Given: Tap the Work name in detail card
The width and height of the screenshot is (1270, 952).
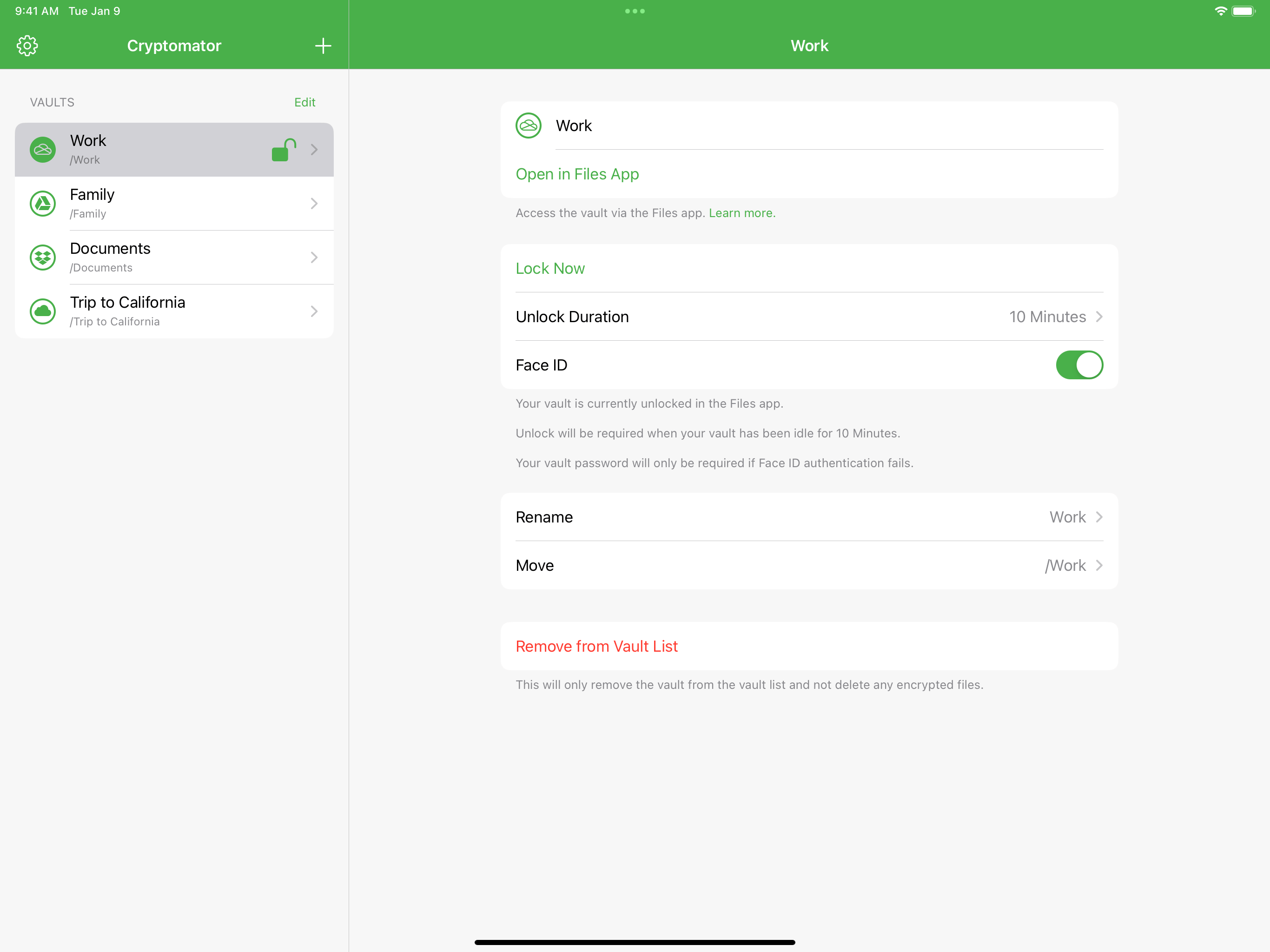Looking at the screenshot, I should pyautogui.click(x=574, y=126).
